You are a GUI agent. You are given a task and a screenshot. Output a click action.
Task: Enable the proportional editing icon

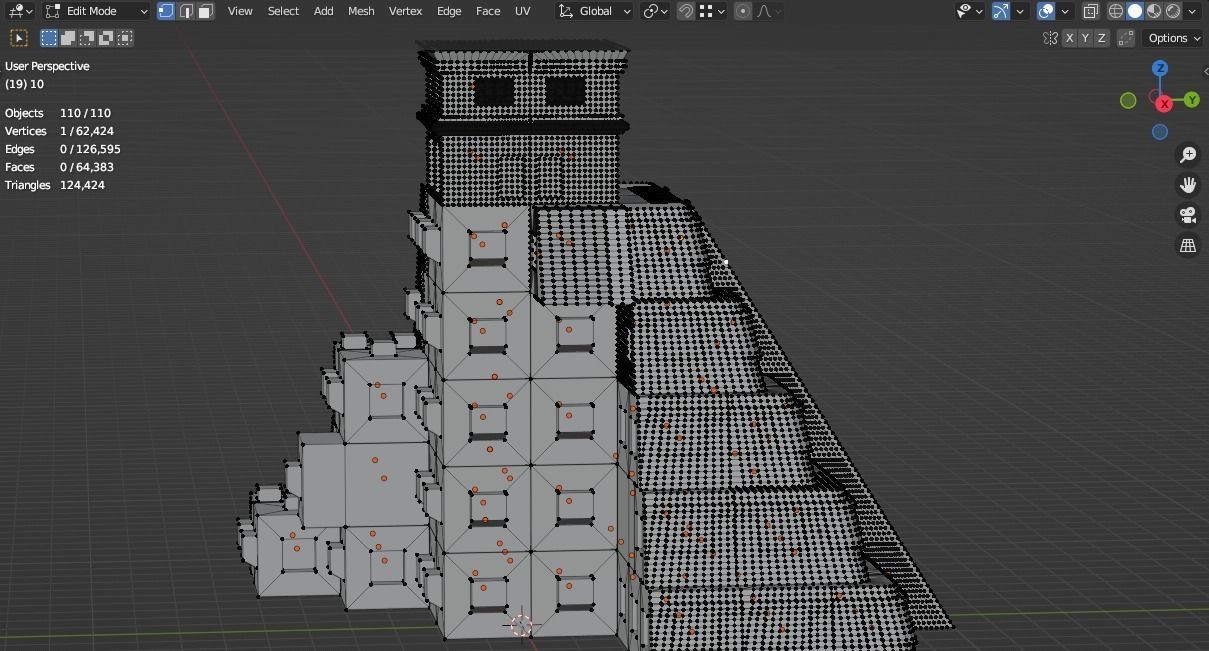(742, 11)
